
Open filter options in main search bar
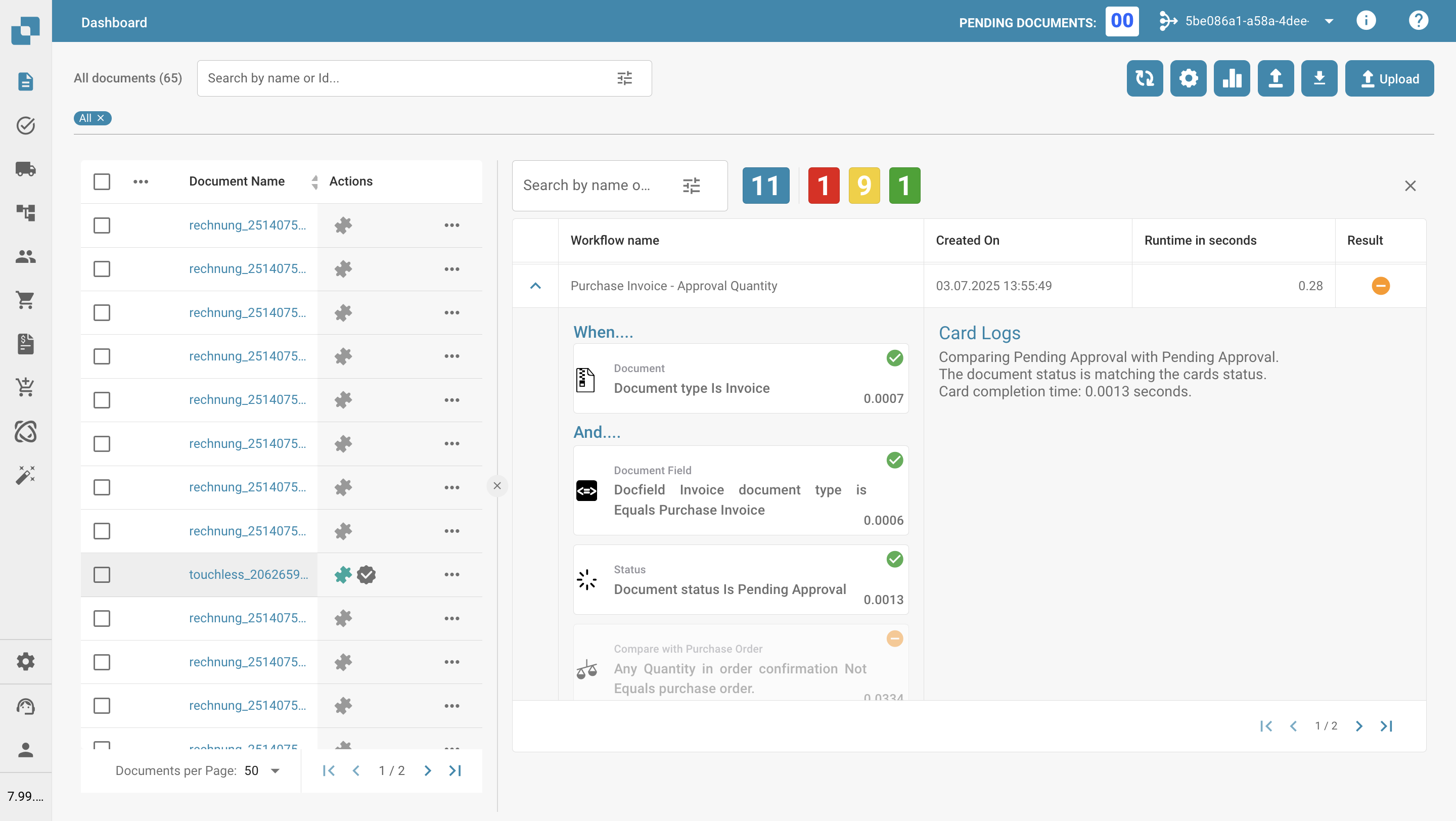tap(624, 78)
